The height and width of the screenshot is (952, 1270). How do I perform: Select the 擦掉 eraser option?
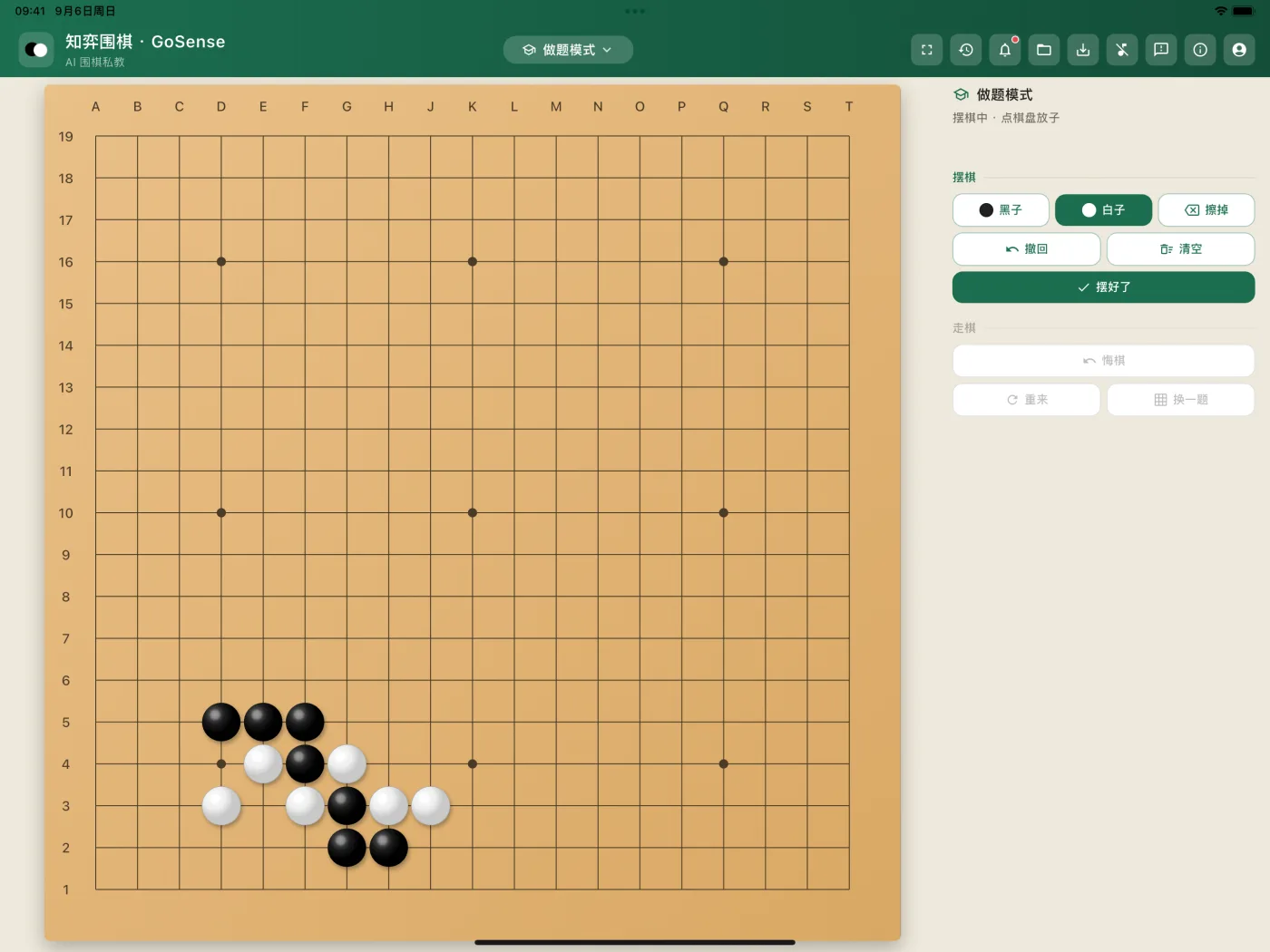pos(1206,210)
